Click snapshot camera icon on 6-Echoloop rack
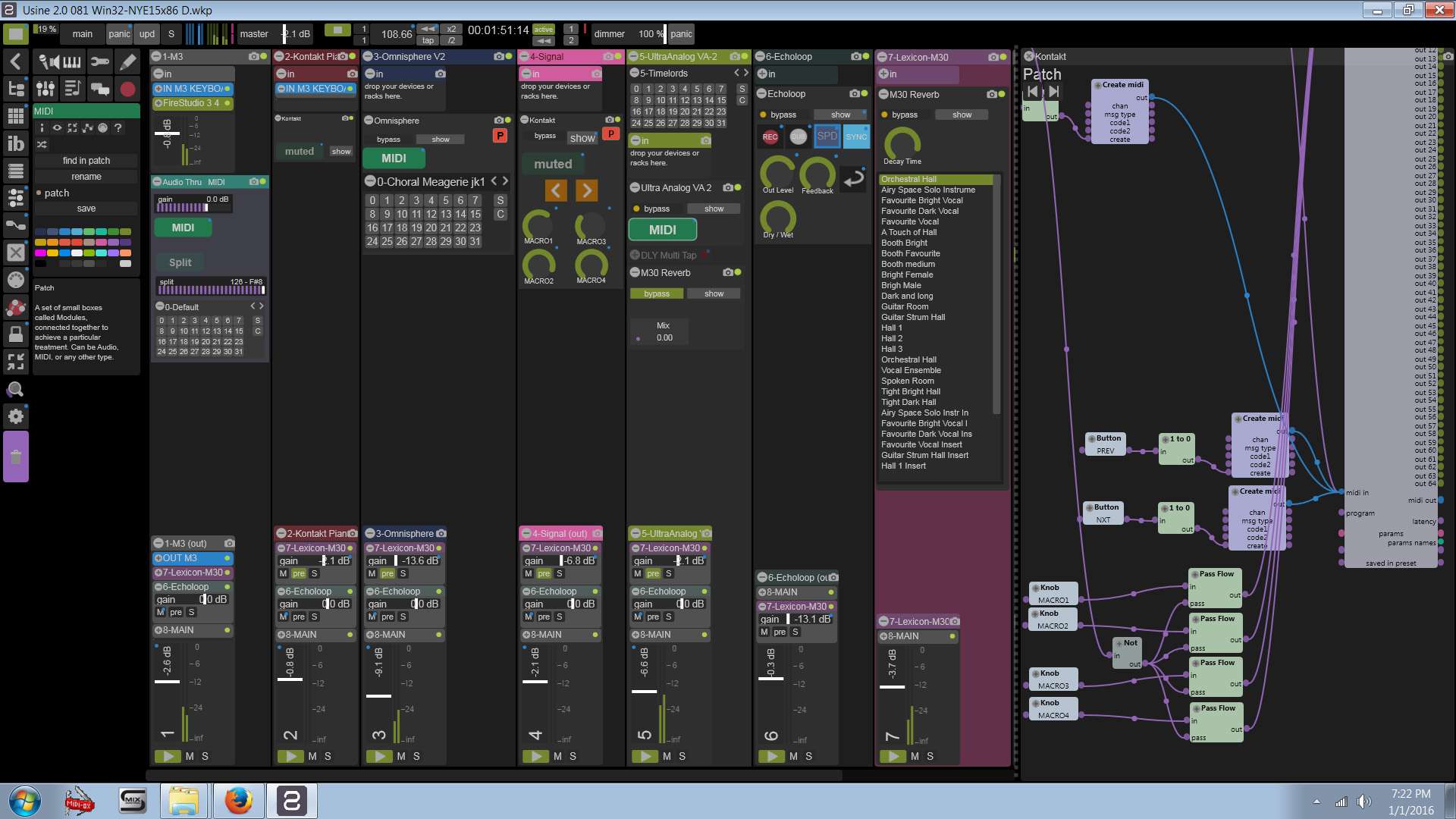The image size is (1456, 819). click(856, 57)
